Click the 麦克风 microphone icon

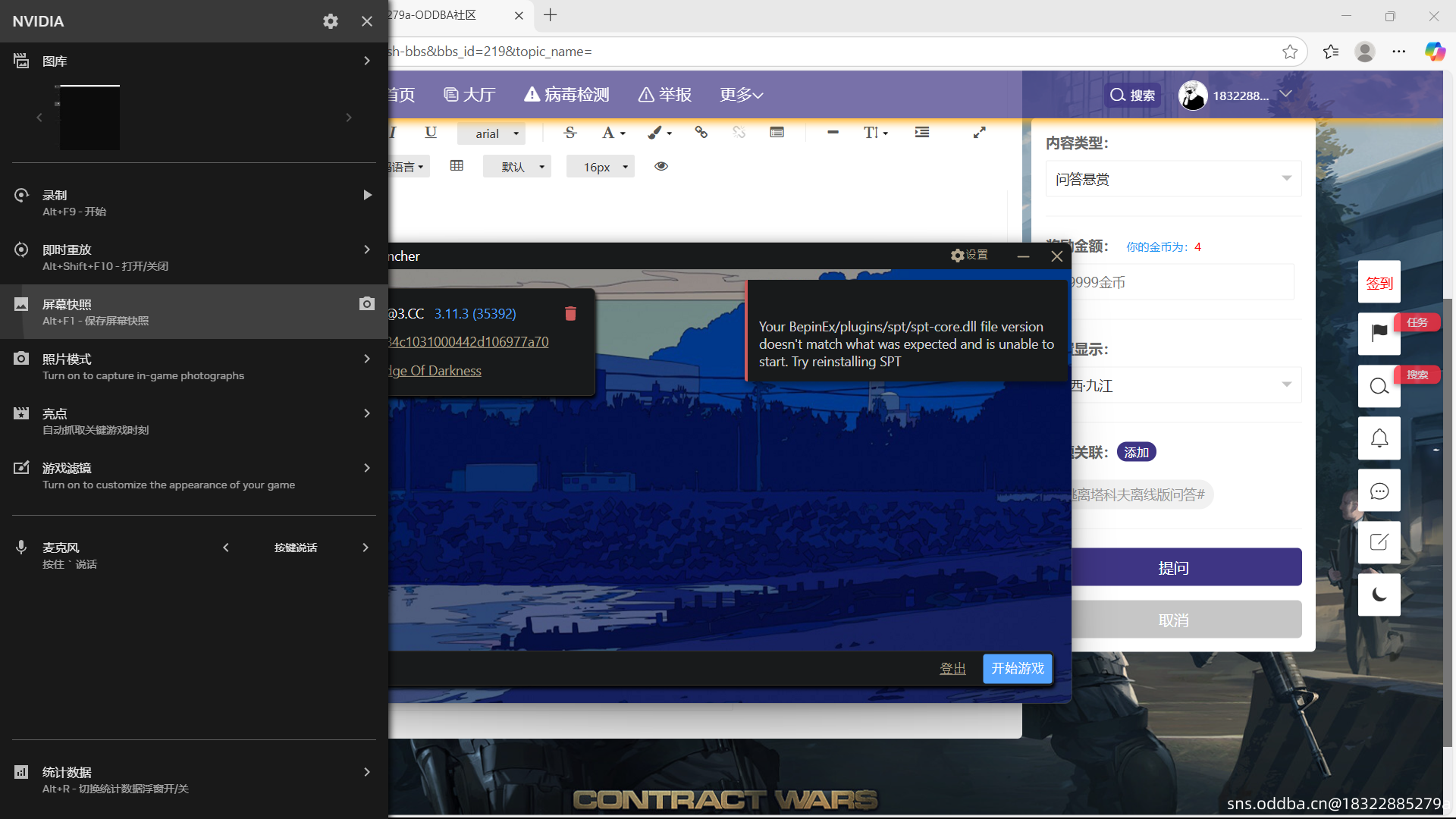21,548
